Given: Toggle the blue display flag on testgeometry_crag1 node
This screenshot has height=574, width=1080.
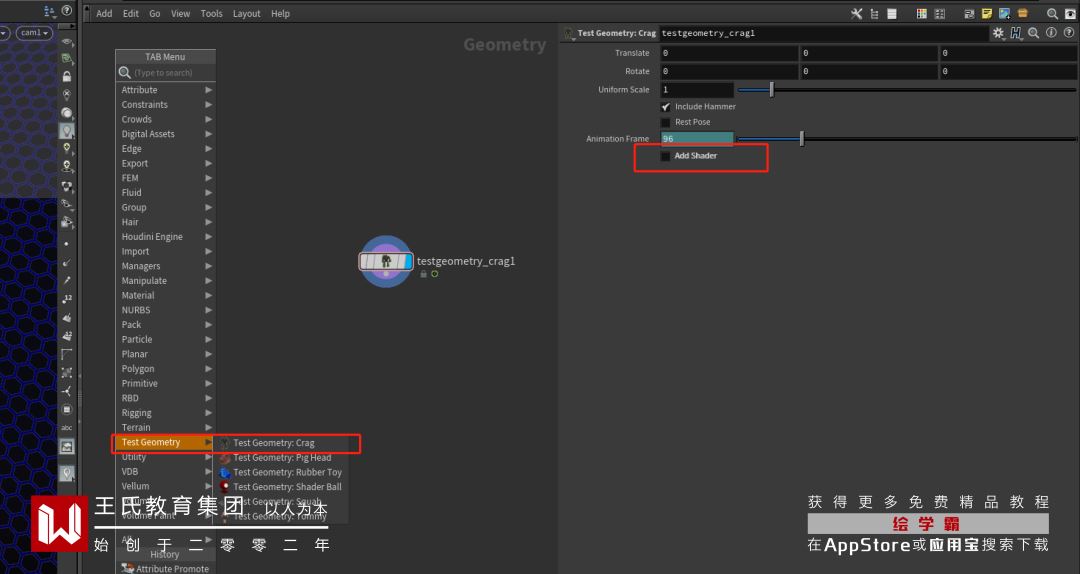Looking at the screenshot, I should click(x=406, y=261).
